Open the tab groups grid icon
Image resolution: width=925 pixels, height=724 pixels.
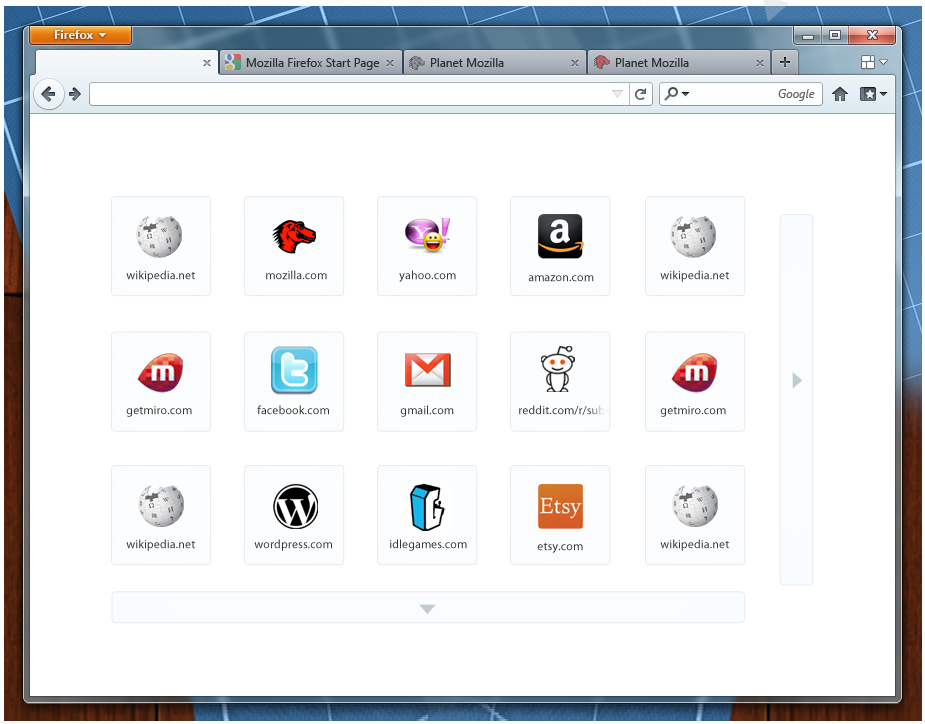coord(868,62)
